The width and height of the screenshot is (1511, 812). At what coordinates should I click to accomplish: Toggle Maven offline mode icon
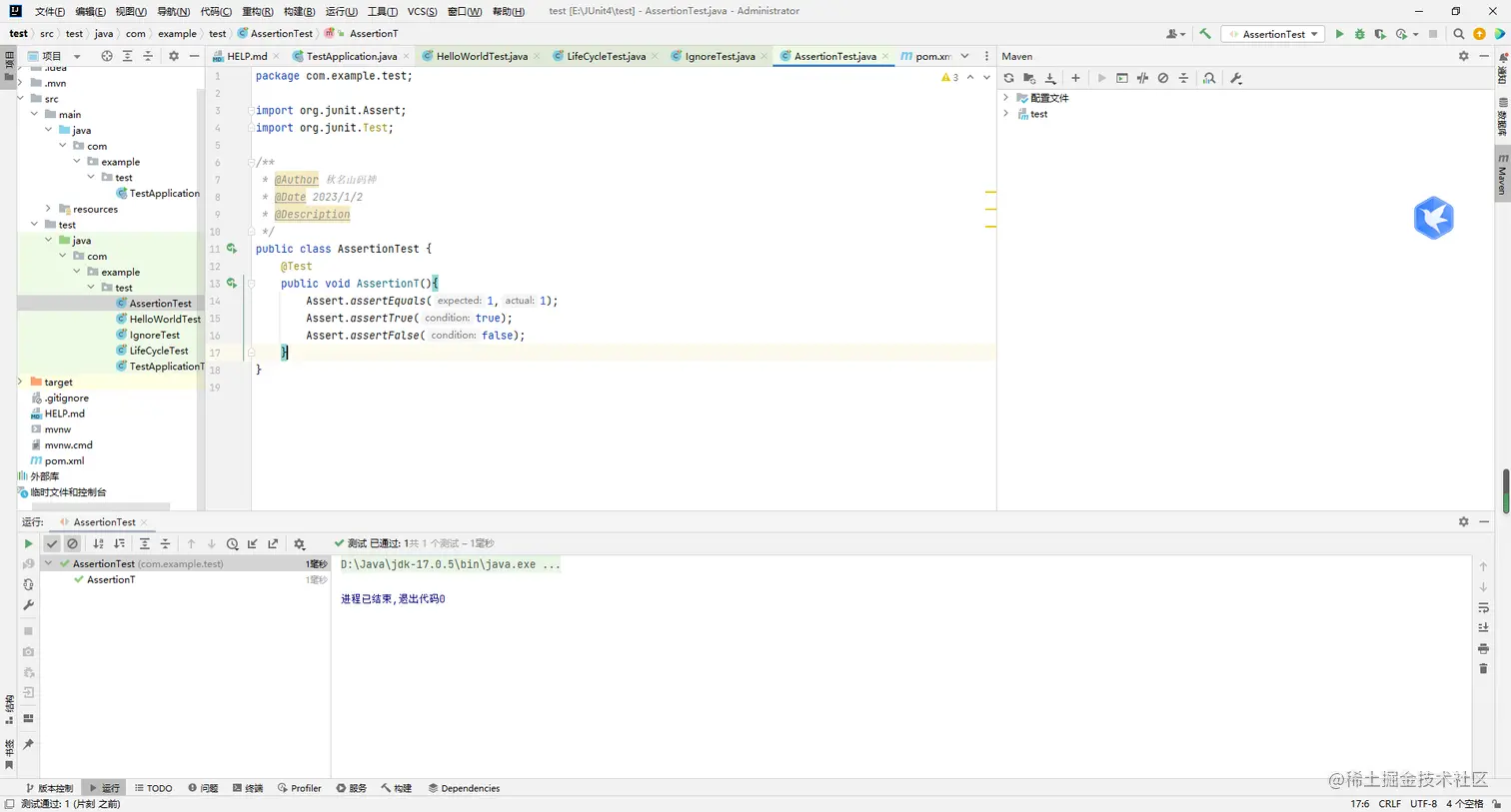point(1142,78)
